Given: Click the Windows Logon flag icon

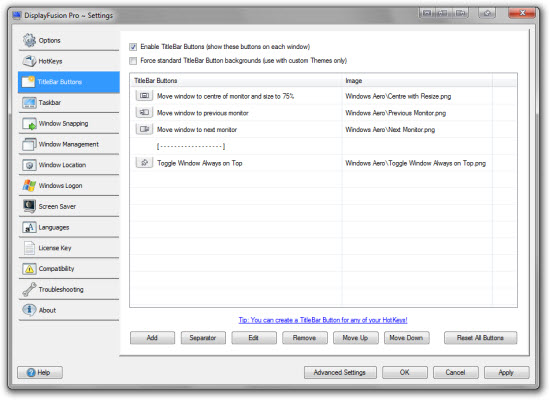Looking at the screenshot, I should click(x=29, y=186).
